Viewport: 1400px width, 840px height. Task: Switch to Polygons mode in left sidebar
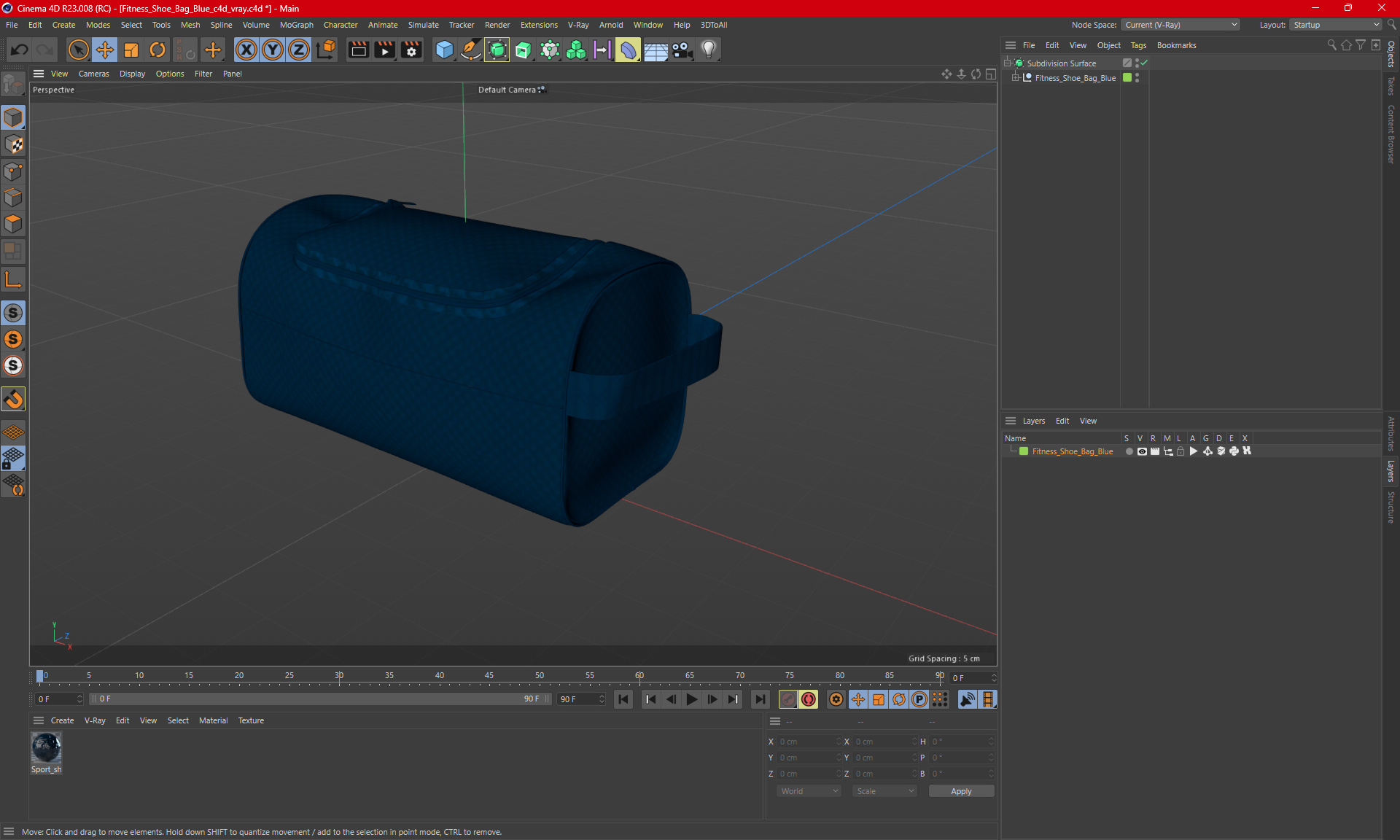pyautogui.click(x=13, y=224)
